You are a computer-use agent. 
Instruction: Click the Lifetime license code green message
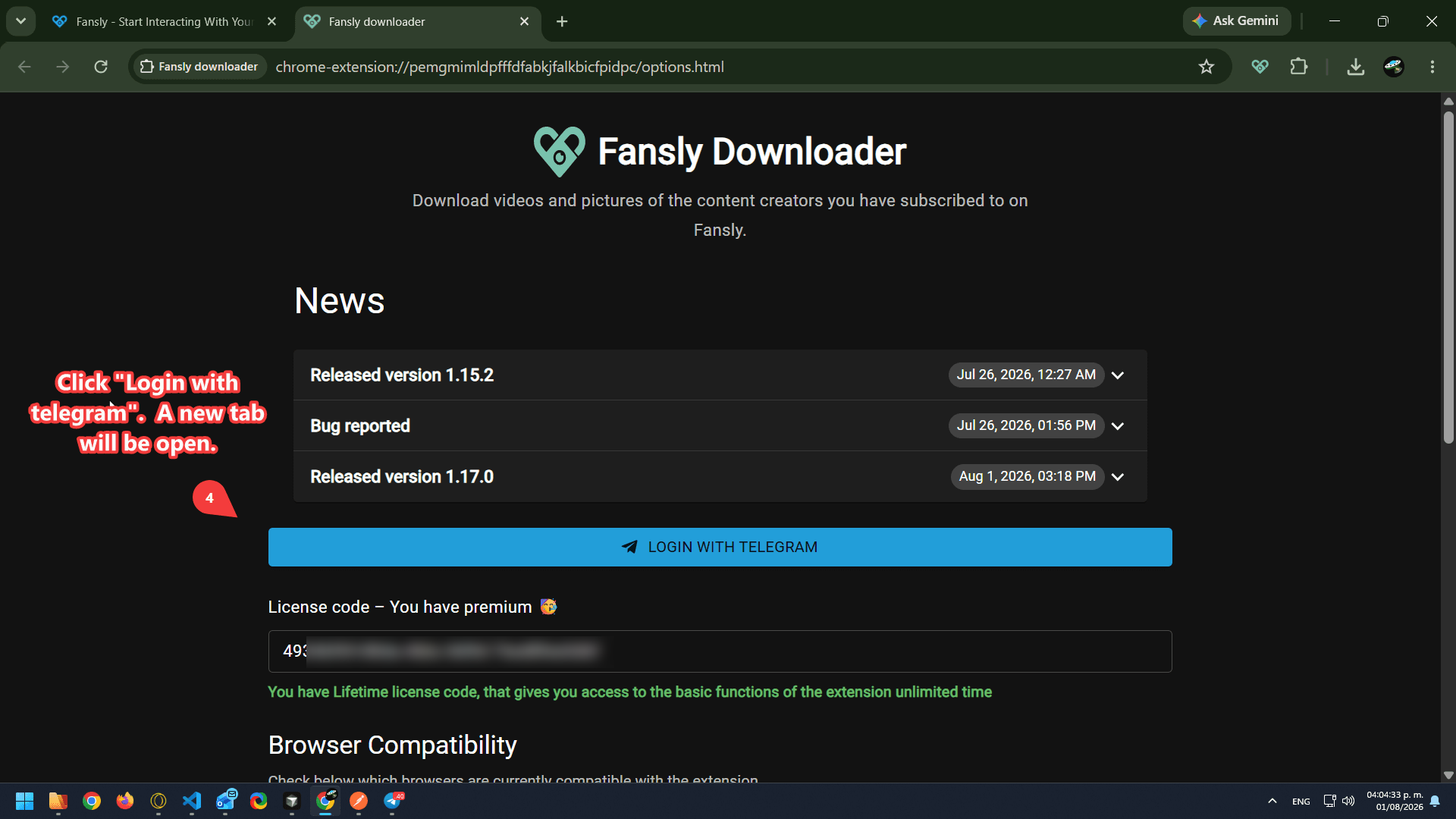(x=629, y=692)
